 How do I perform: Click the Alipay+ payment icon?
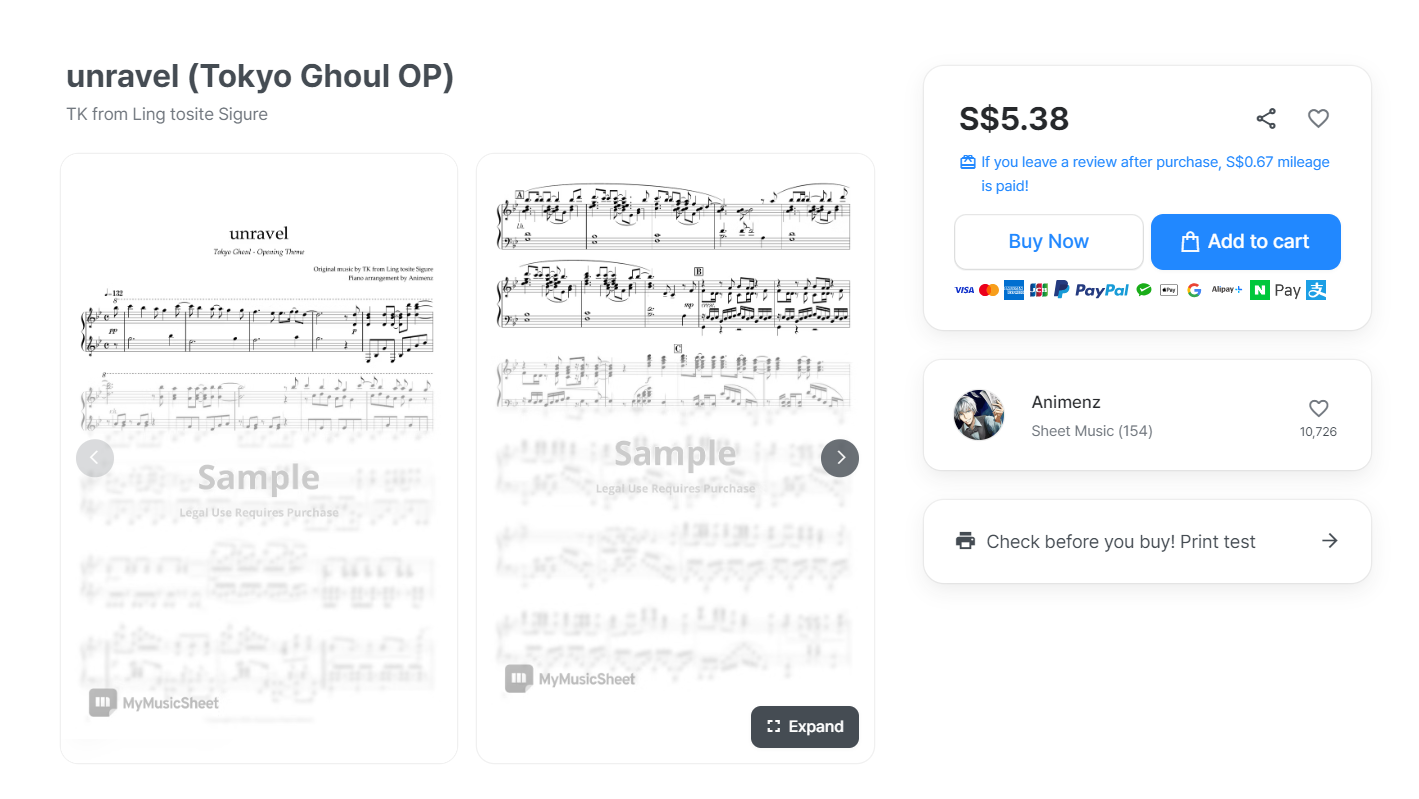[1226, 290]
